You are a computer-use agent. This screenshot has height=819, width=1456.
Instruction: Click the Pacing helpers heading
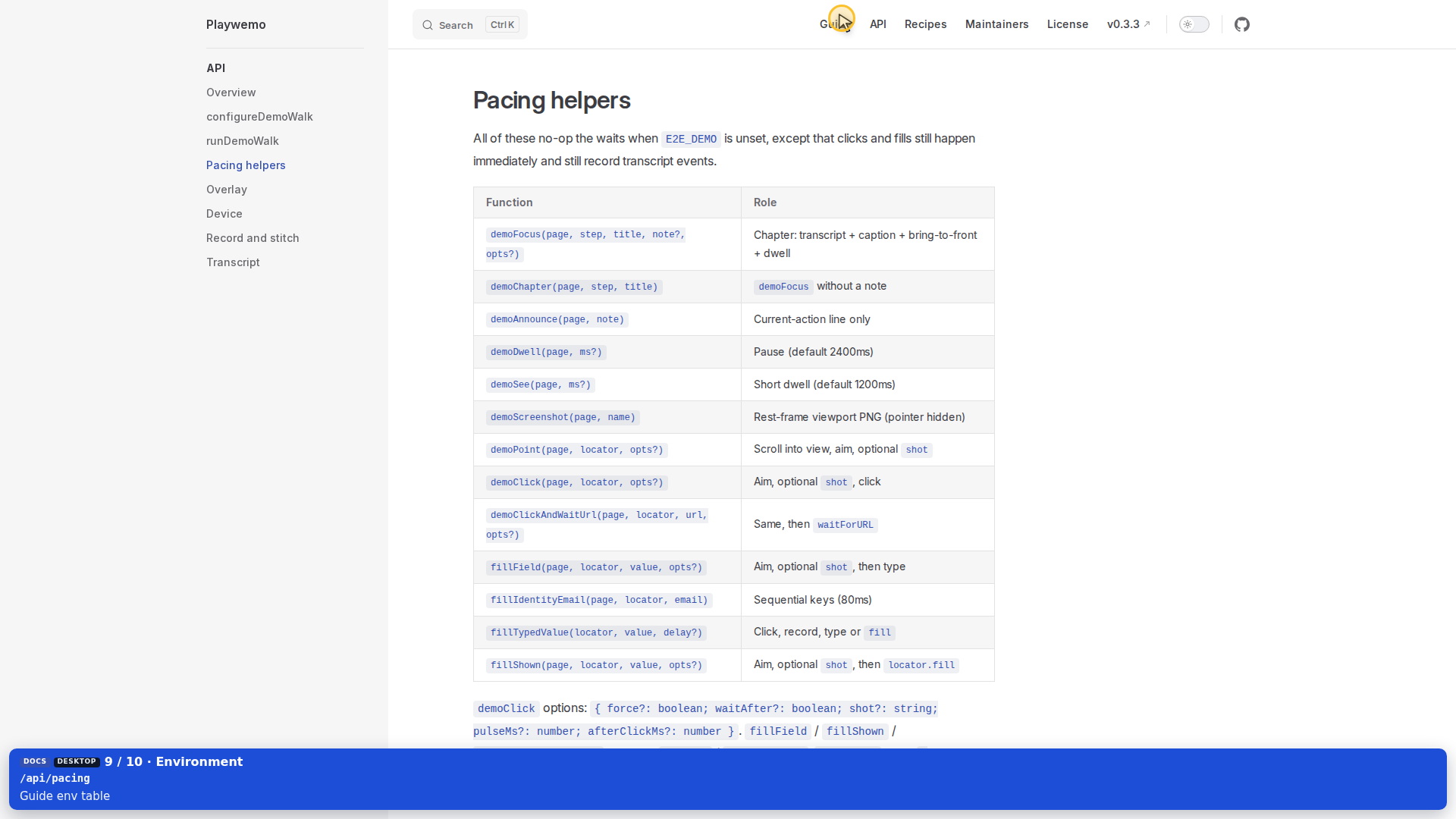pyautogui.click(x=552, y=100)
